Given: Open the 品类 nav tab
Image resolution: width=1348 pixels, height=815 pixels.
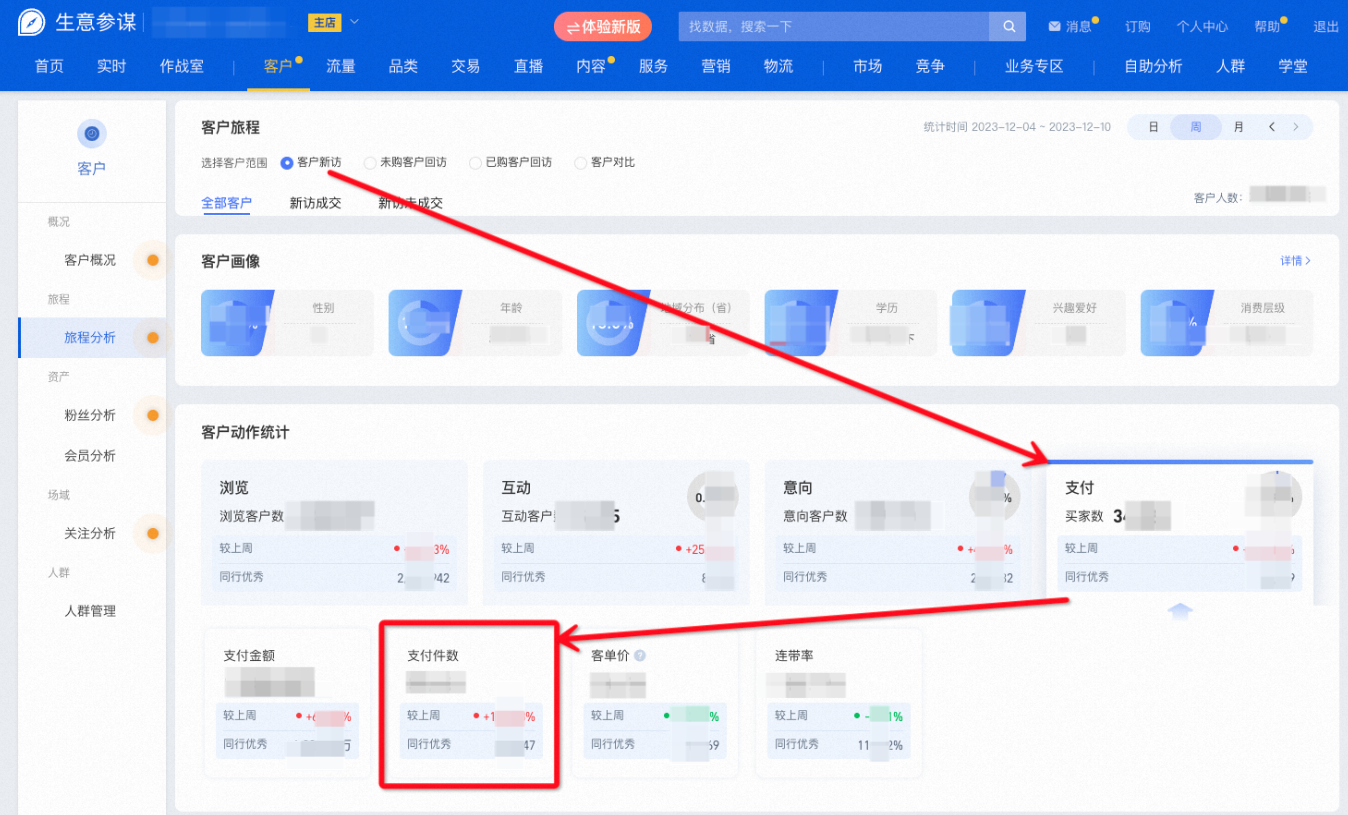Looking at the screenshot, I should (x=403, y=66).
